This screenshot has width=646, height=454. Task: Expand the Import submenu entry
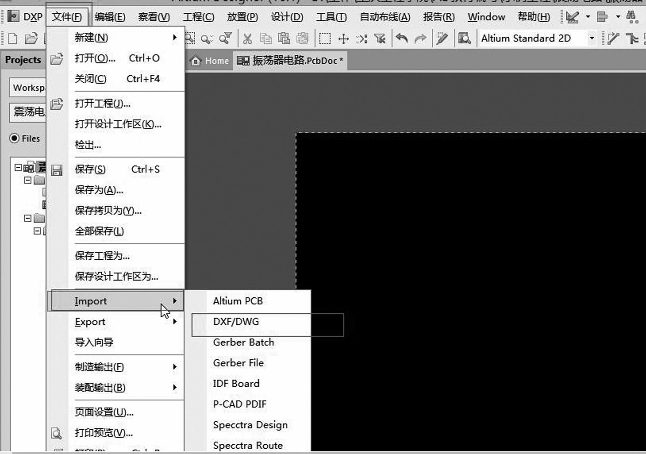point(115,301)
